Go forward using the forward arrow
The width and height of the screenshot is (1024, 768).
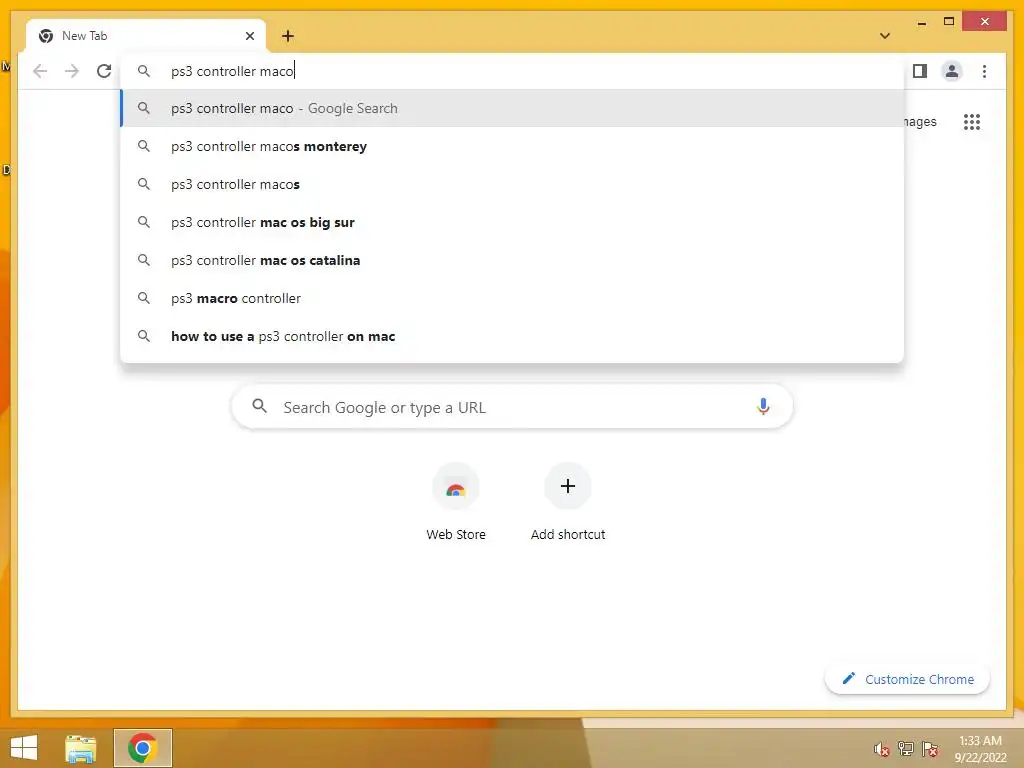72,71
